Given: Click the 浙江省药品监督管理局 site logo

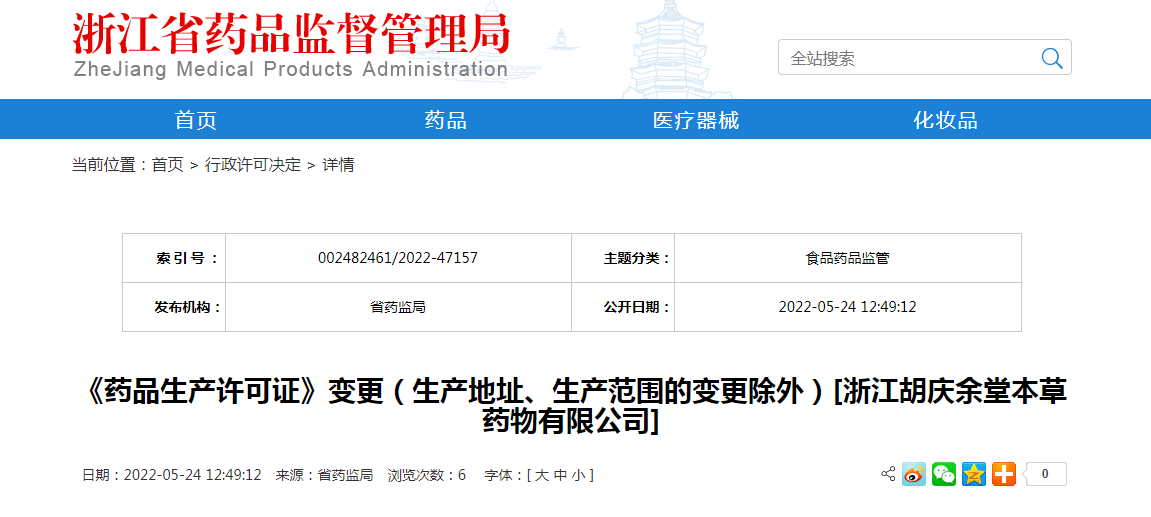Looking at the screenshot, I should (x=291, y=34).
